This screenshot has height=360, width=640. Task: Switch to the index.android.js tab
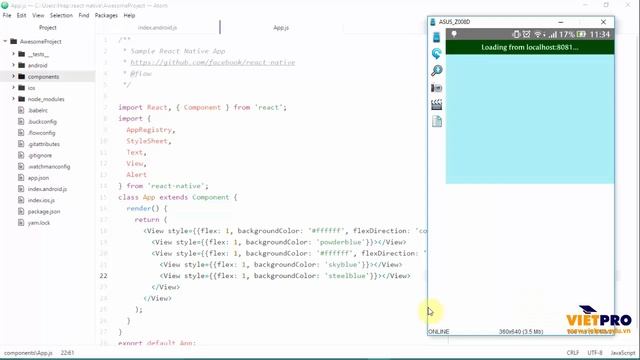tap(158, 28)
